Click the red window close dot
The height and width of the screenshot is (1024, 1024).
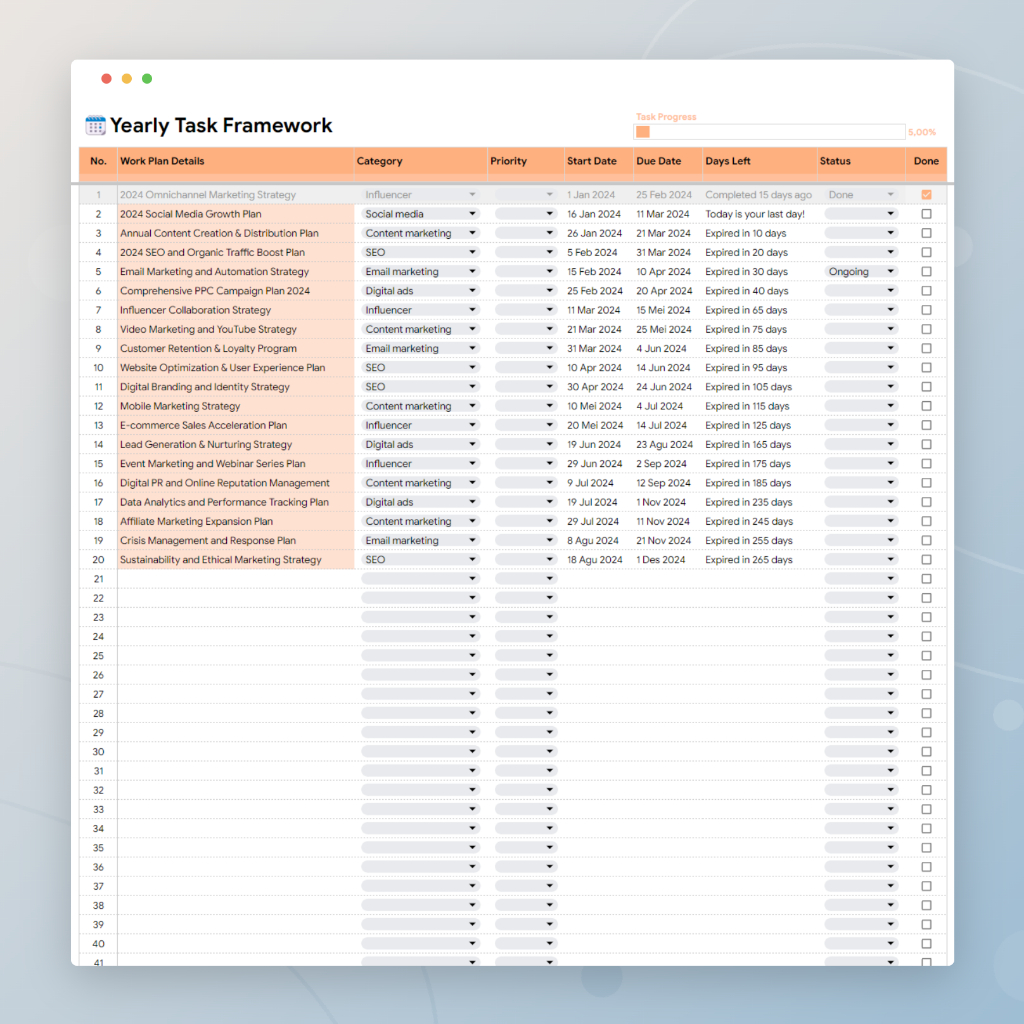pyautogui.click(x=107, y=79)
